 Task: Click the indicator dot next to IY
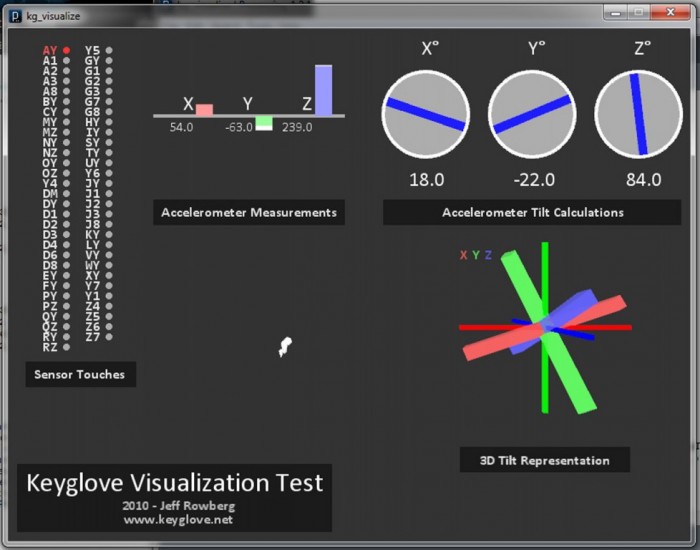(109, 132)
